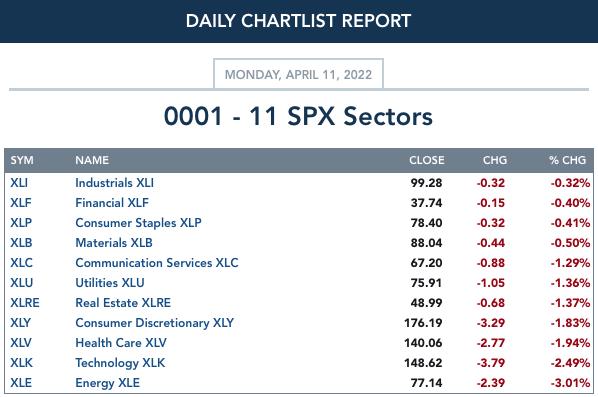Open the Utilities XLU link
Screen dimensions: 598x397
tap(110, 283)
